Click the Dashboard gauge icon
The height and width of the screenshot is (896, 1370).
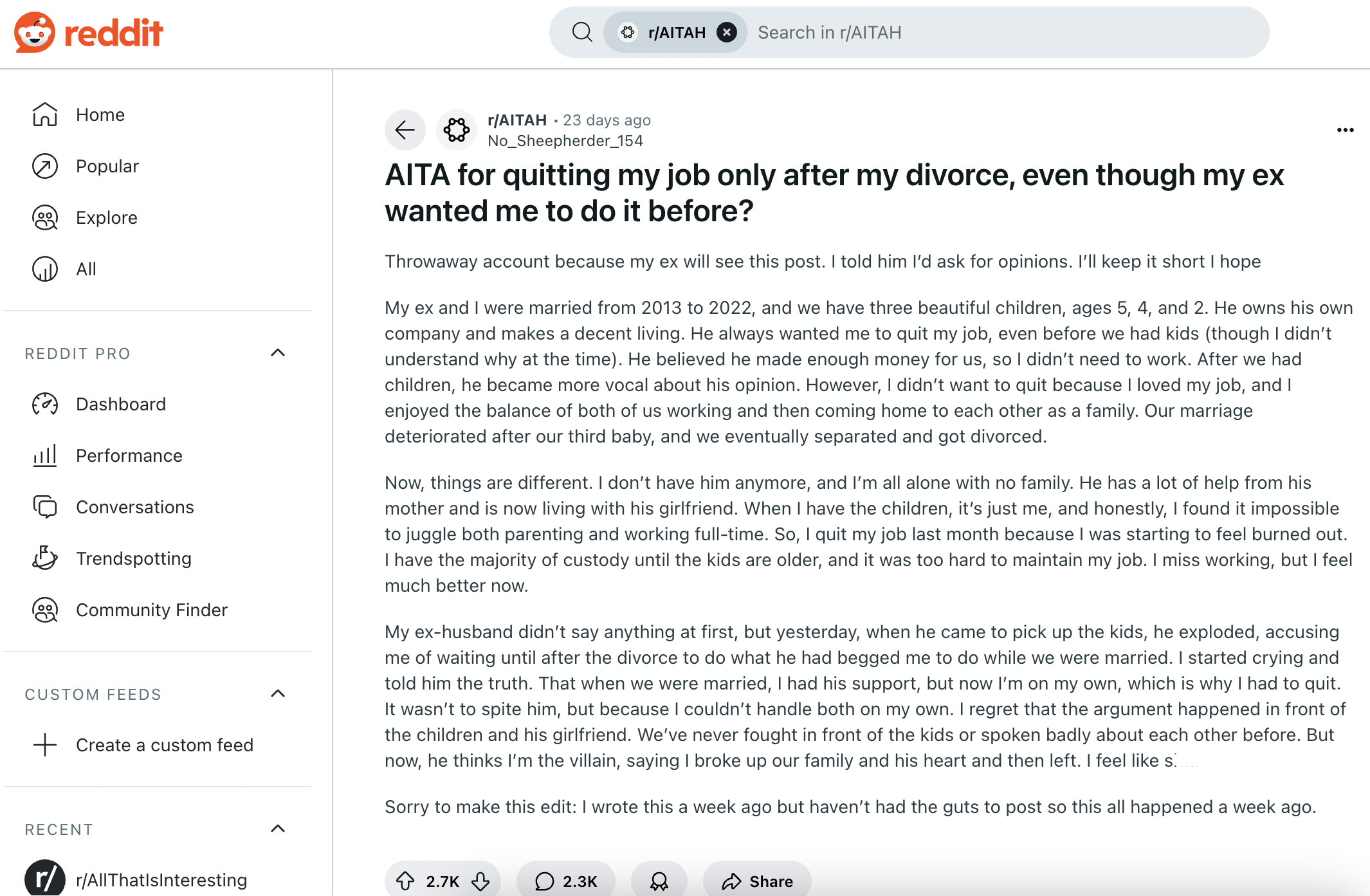pyautogui.click(x=45, y=404)
